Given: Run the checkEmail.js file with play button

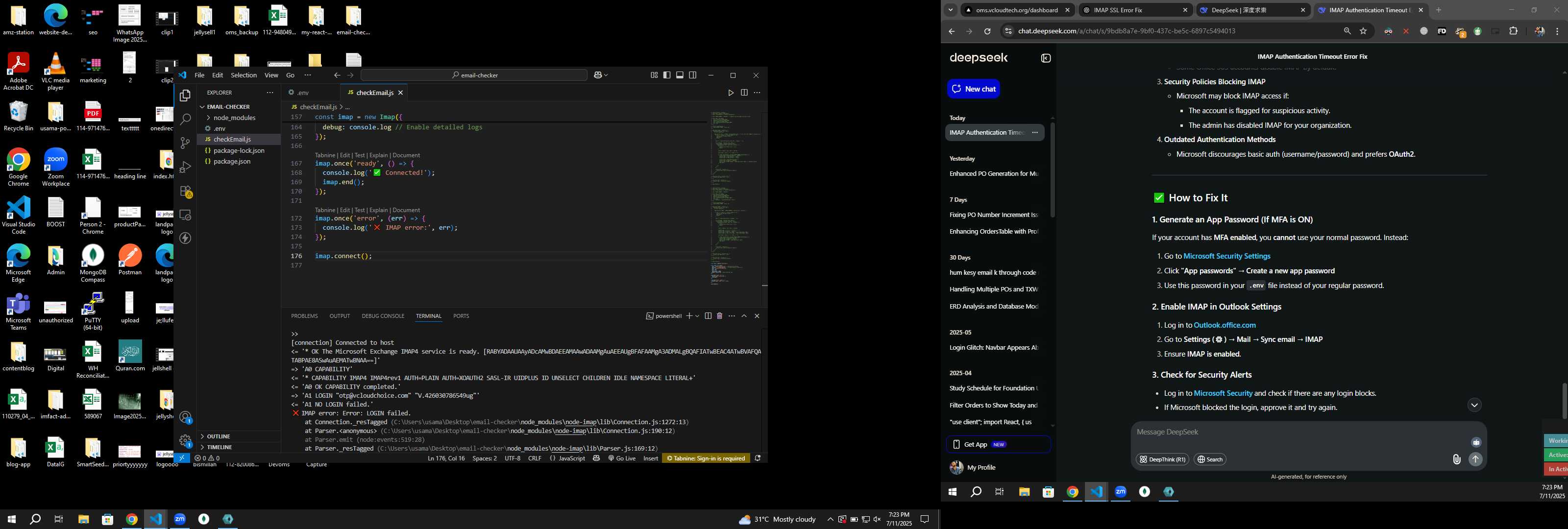Looking at the screenshot, I should tap(731, 93).
